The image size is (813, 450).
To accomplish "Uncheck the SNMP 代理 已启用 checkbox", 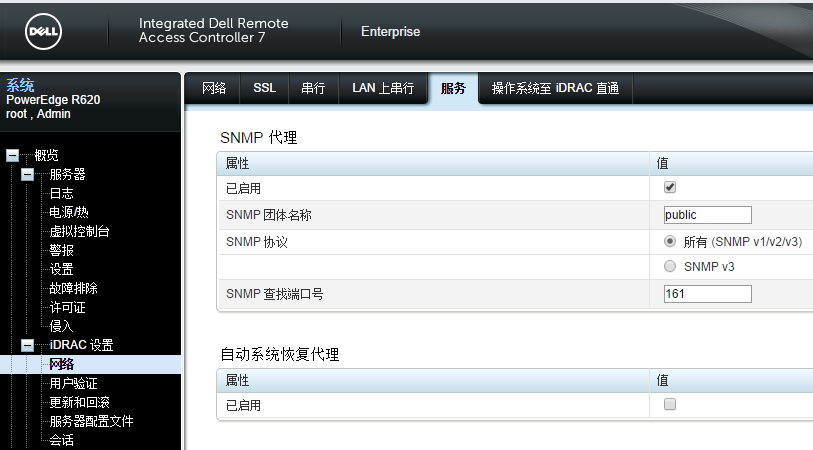I will click(x=670, y=187).
